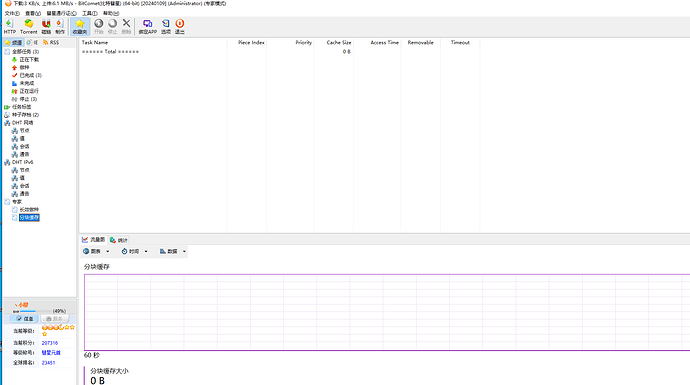Viewport: 690px width, 385px height.
Task: Sort by Removable column header
Action: tap(421, 43)
